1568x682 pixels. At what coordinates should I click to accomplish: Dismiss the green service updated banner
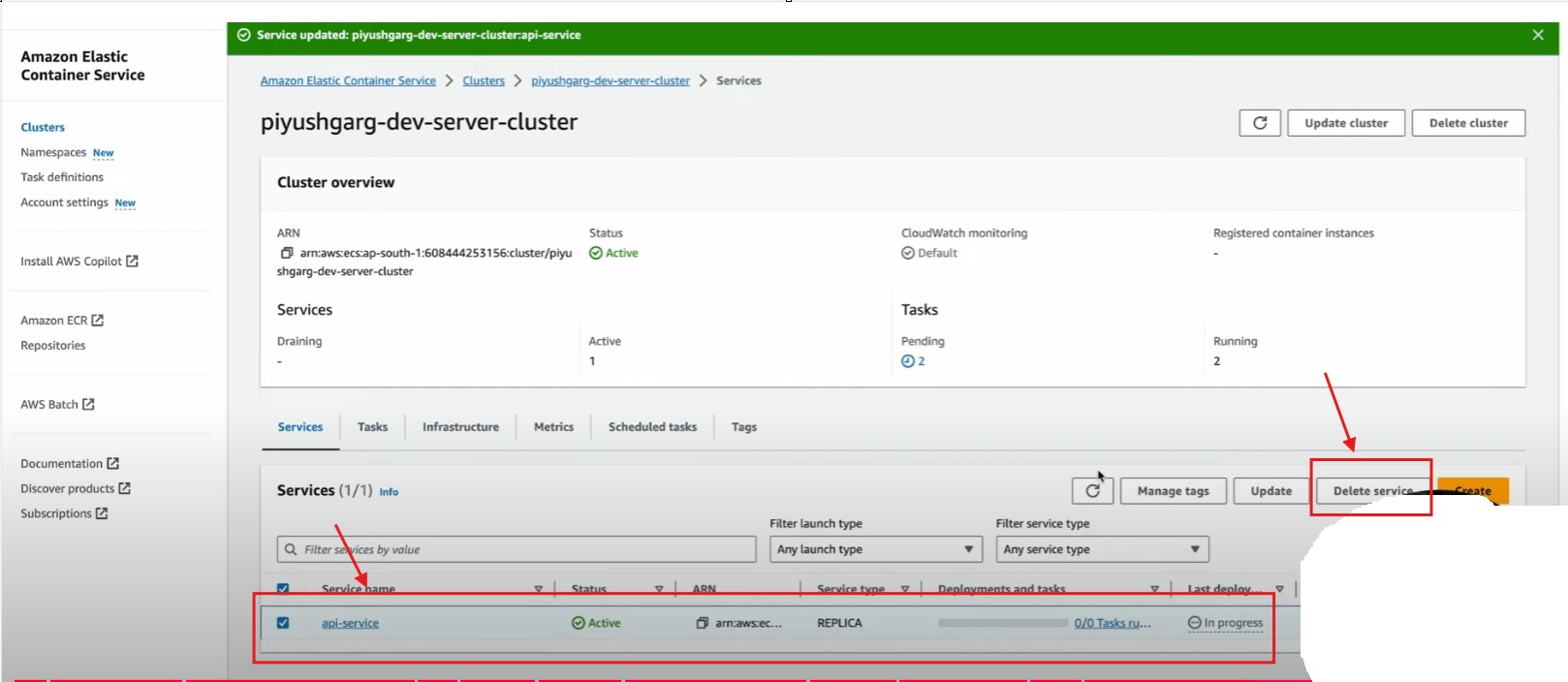click(1538, 35)
